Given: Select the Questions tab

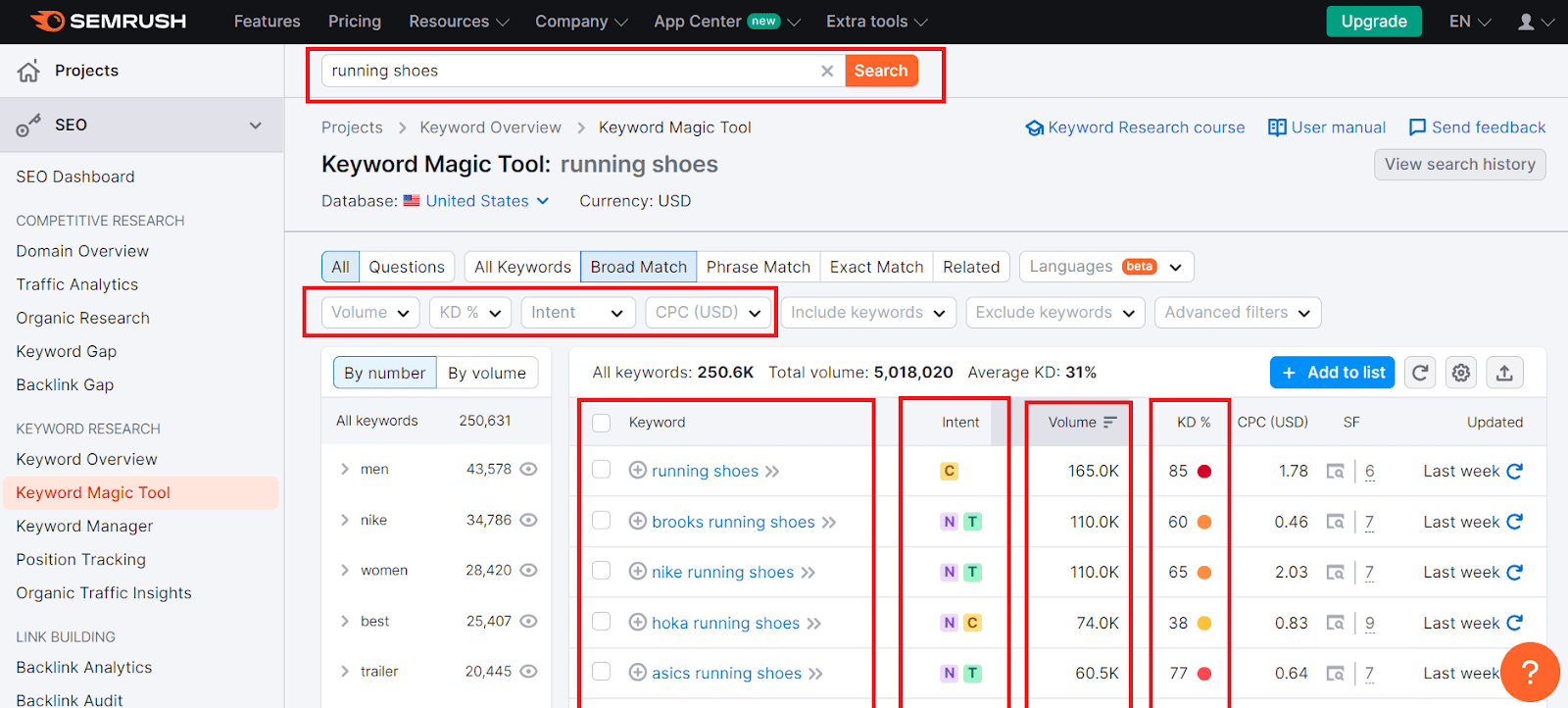Looking at the screenshot, I should click(x=407, y=267).
